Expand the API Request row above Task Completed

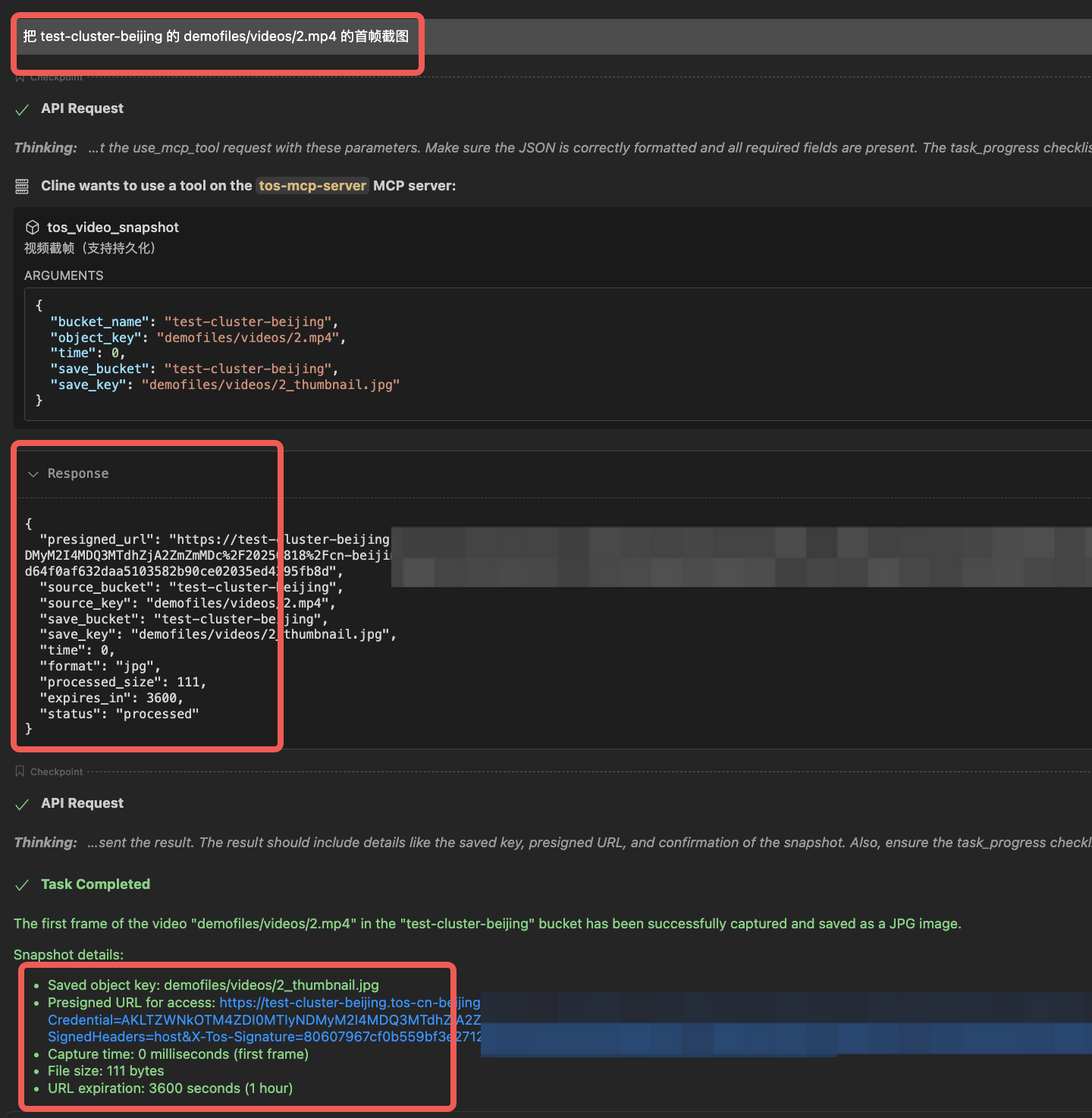point(82,803)
